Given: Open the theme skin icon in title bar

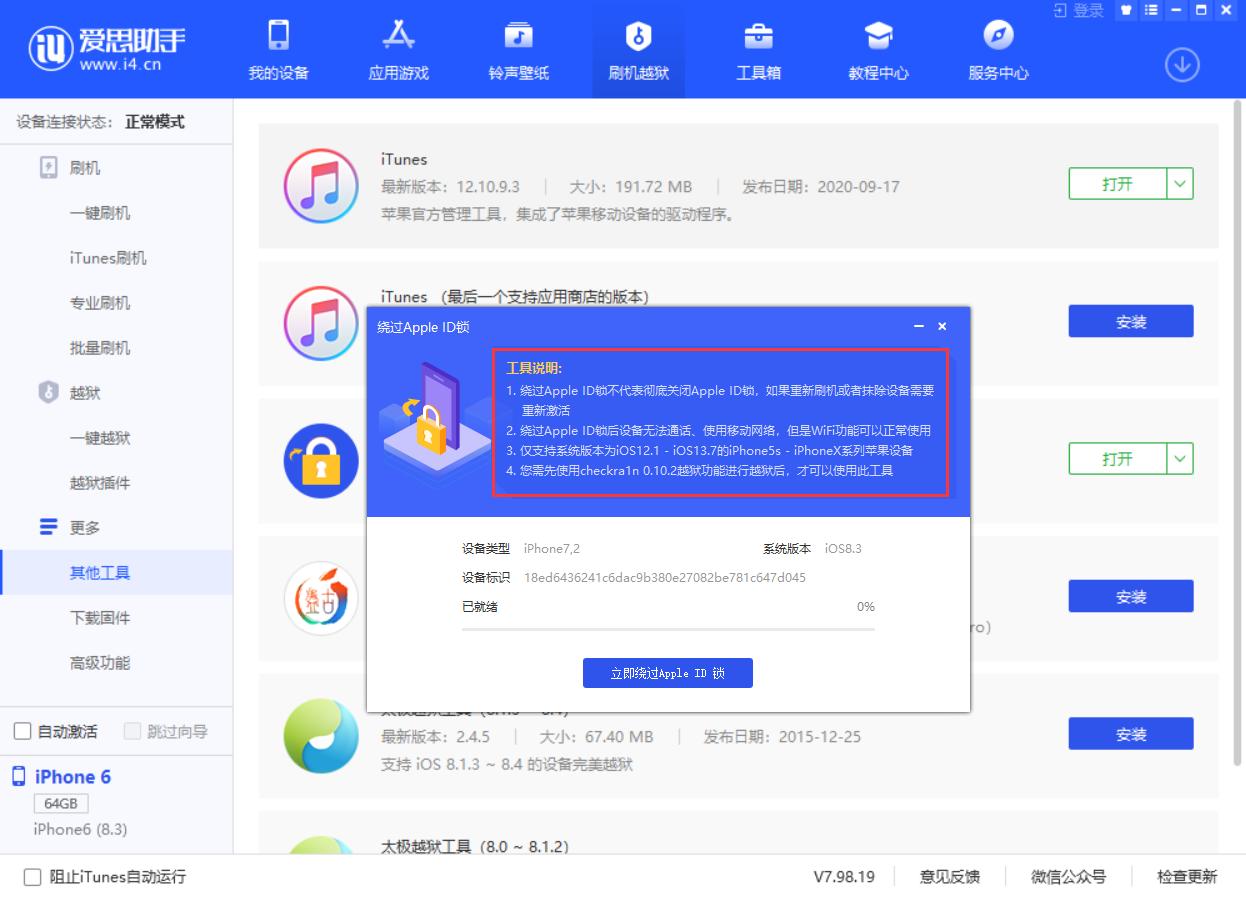Looking at the screenshot, I should pos(1128,10).
